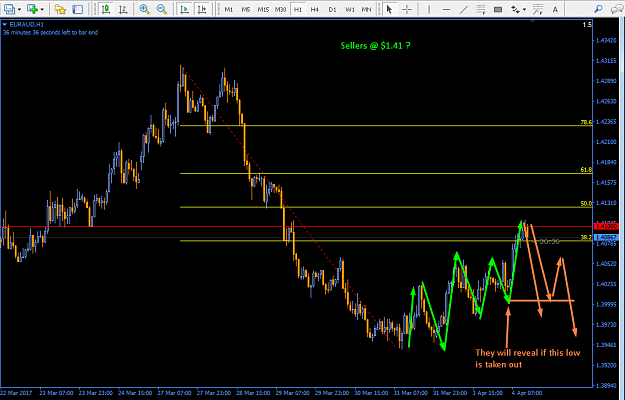Select the H1 timeframe button
This screenshot has height=400, width=625.
click(x=298, y=9)
